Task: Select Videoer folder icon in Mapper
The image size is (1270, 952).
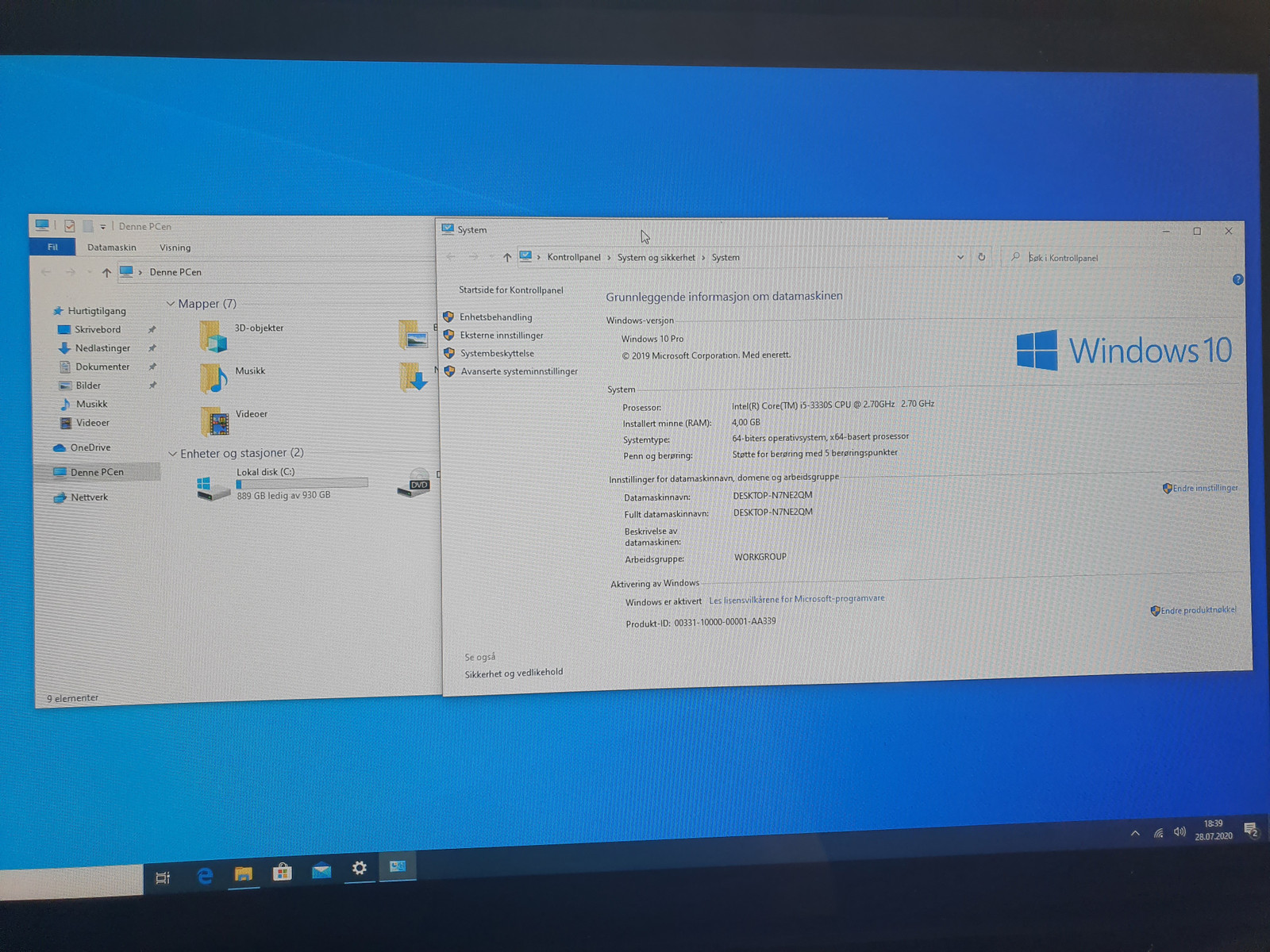Action: coord(215,421)
